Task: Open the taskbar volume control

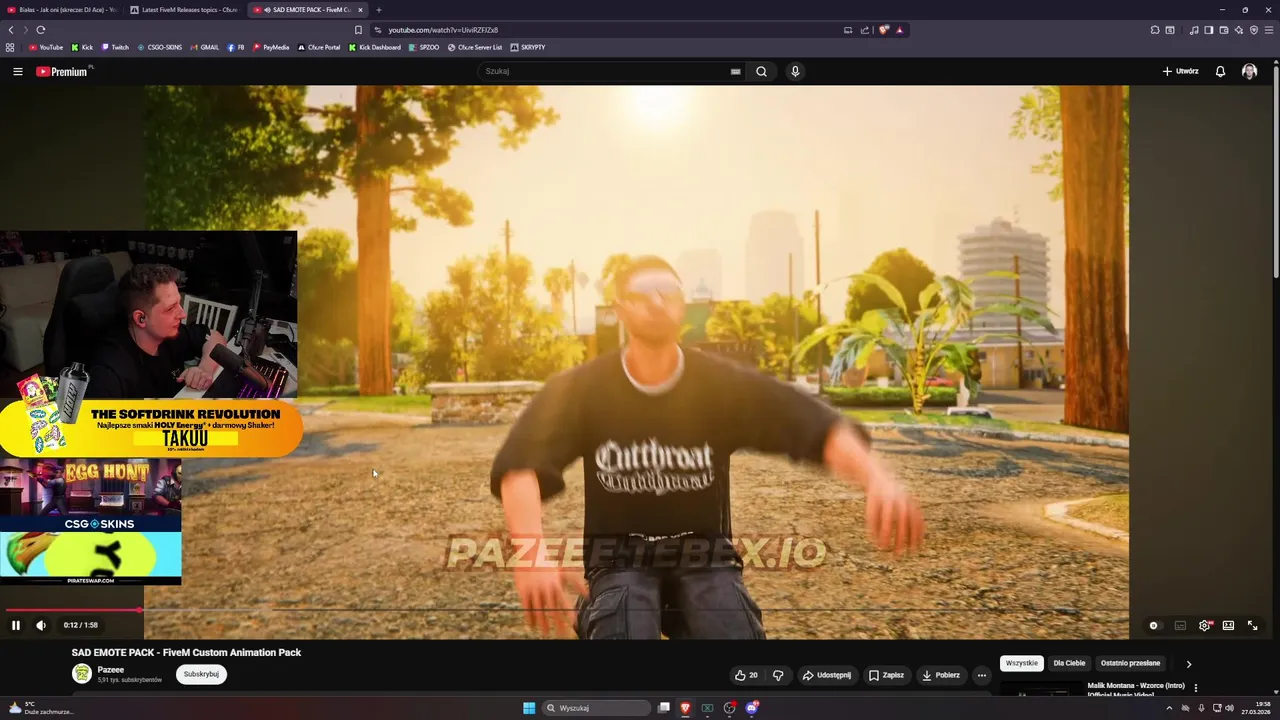Action: [1229, 708]
